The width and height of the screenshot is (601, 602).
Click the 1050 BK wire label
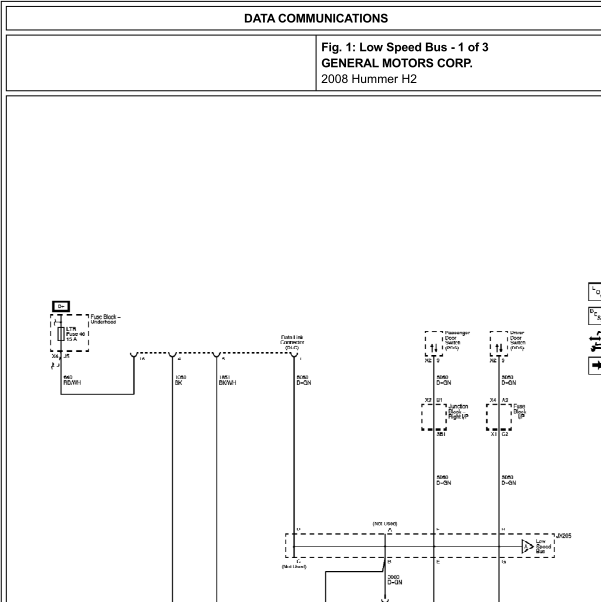(x=180, y=380)
